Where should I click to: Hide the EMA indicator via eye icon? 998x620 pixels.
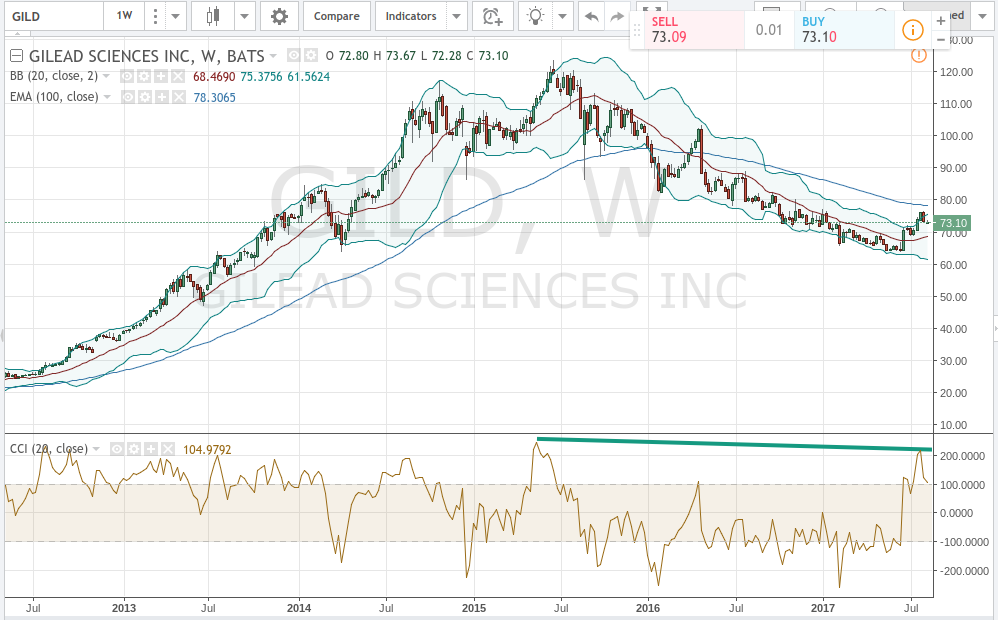128,97
